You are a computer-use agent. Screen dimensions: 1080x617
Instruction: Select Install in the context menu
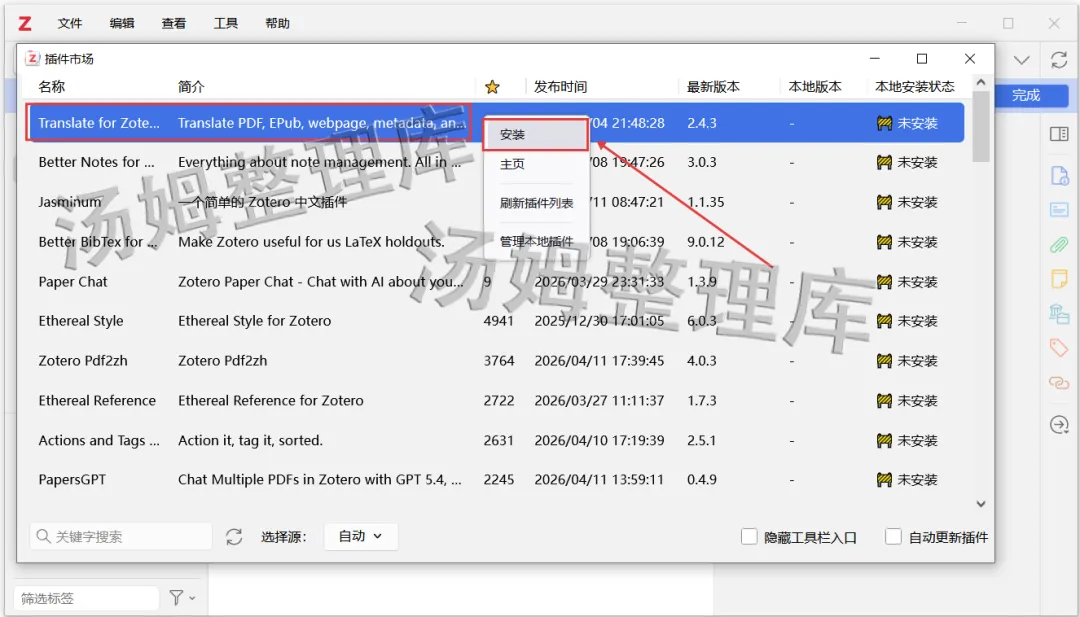[x=536, y=134]
